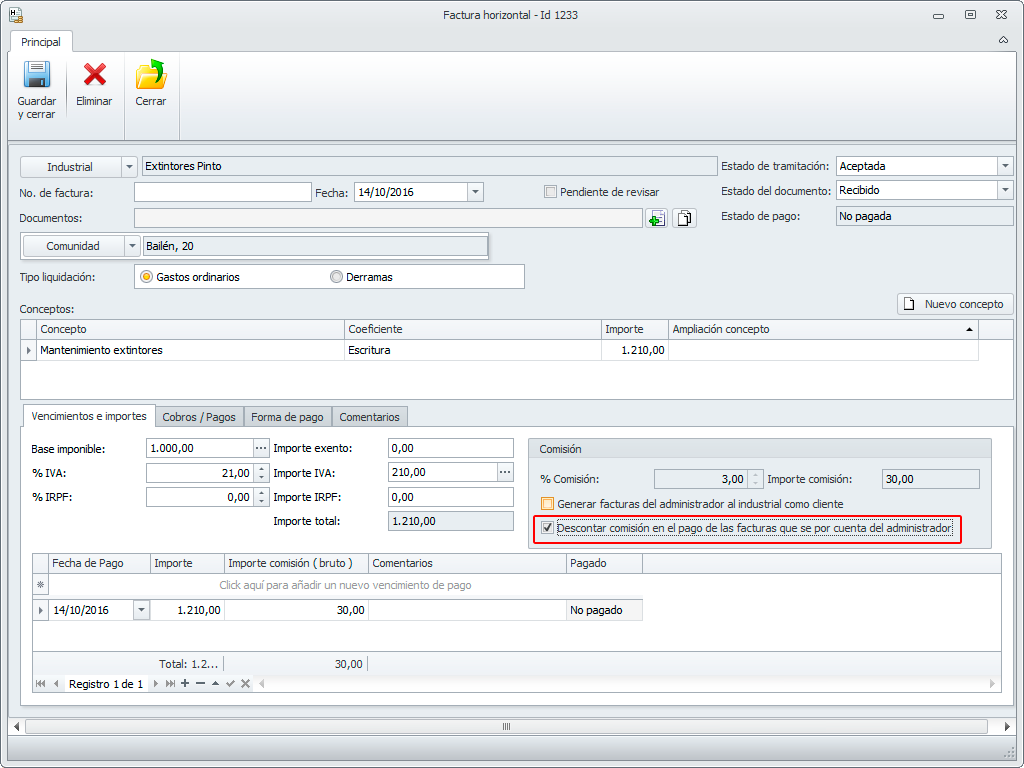Viewport: 1024px width, 768px height.
Task: Click the add document icon beside Documentos
Action: tap(656, 218)
